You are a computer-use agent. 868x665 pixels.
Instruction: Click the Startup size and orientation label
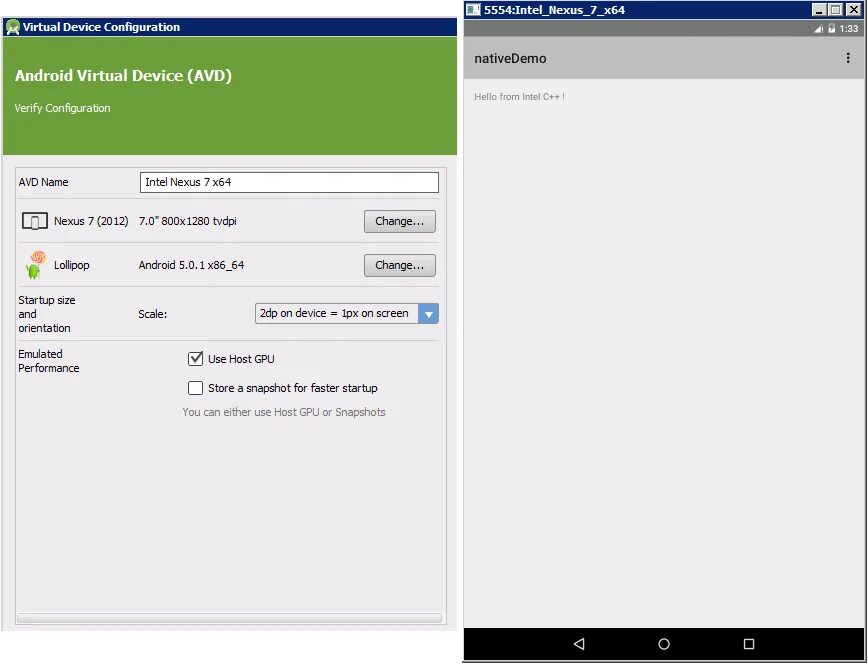click(46, 314)
